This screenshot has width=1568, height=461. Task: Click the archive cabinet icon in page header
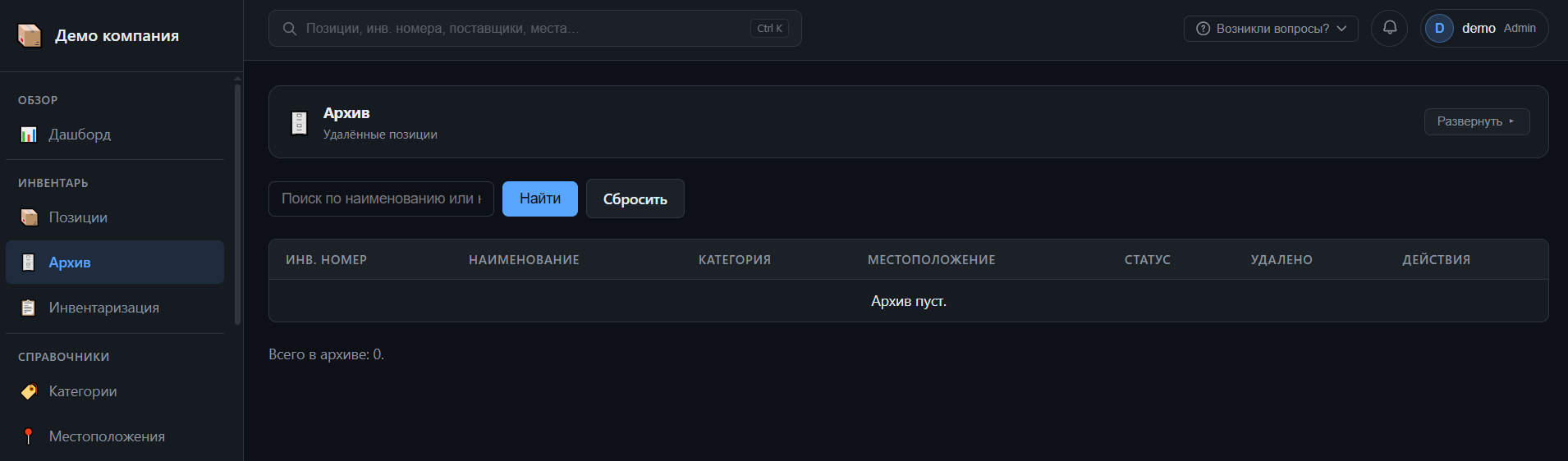point(300,123)
